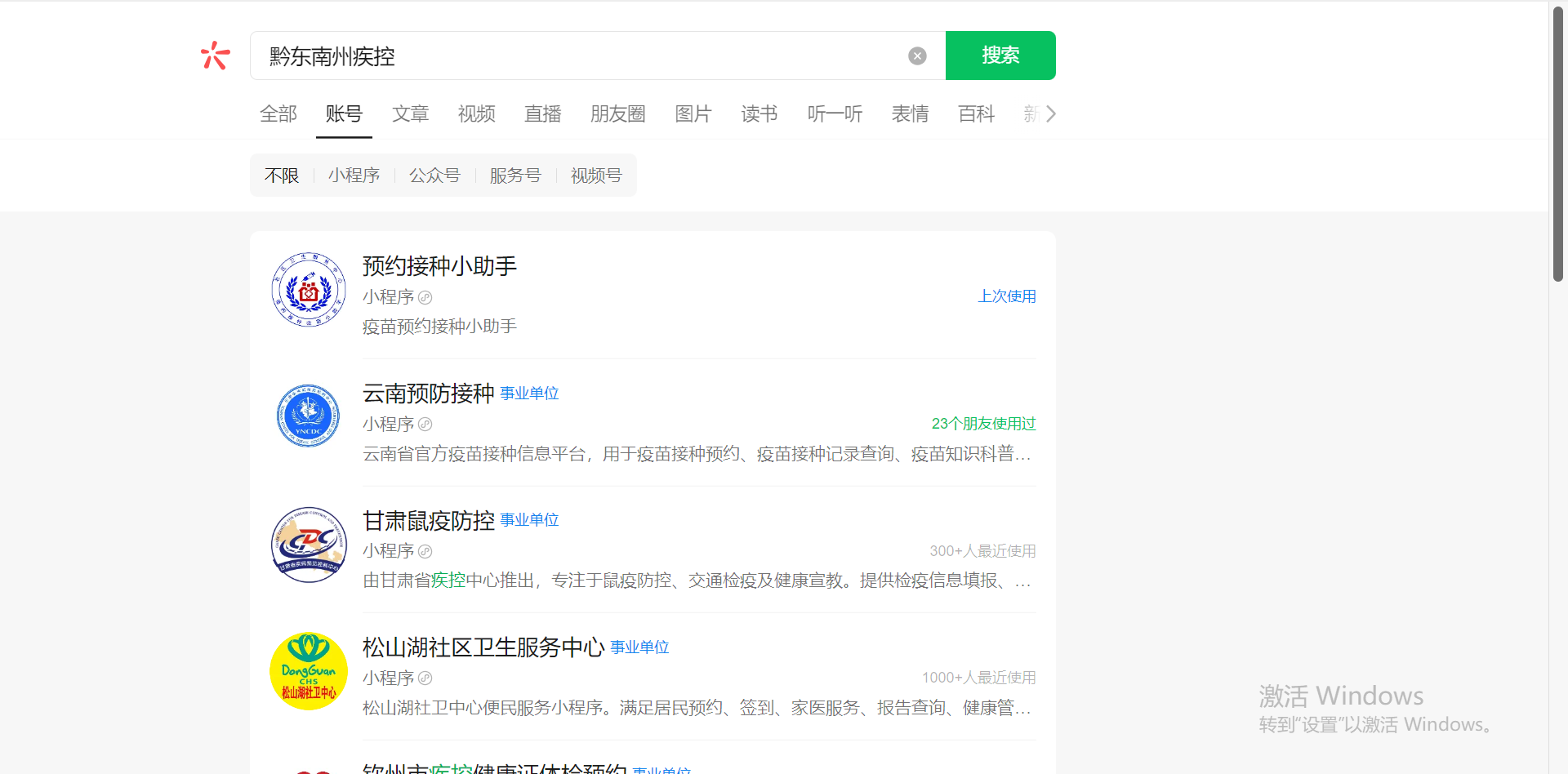Select the 表情 tab
The height and width of the screenshot is (774, 1568).
(x=911, y=113)
